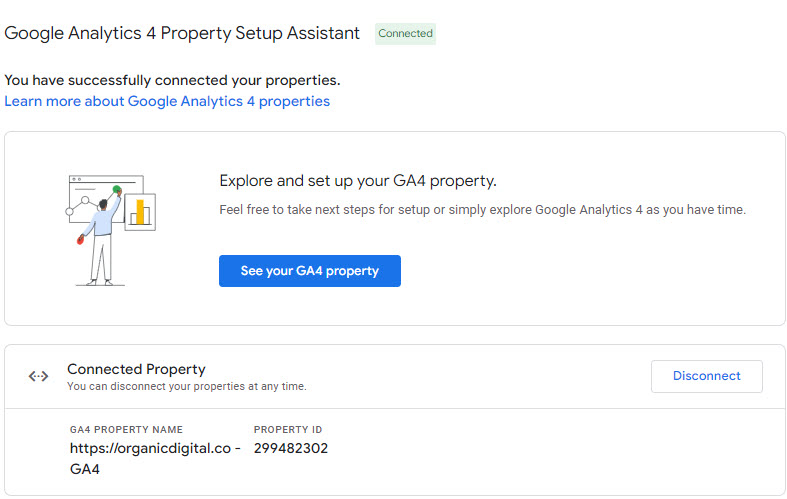The image size is (787, 499).
Task: Click the Feel free to take next steps text
Action: click(x=482, y=210)
